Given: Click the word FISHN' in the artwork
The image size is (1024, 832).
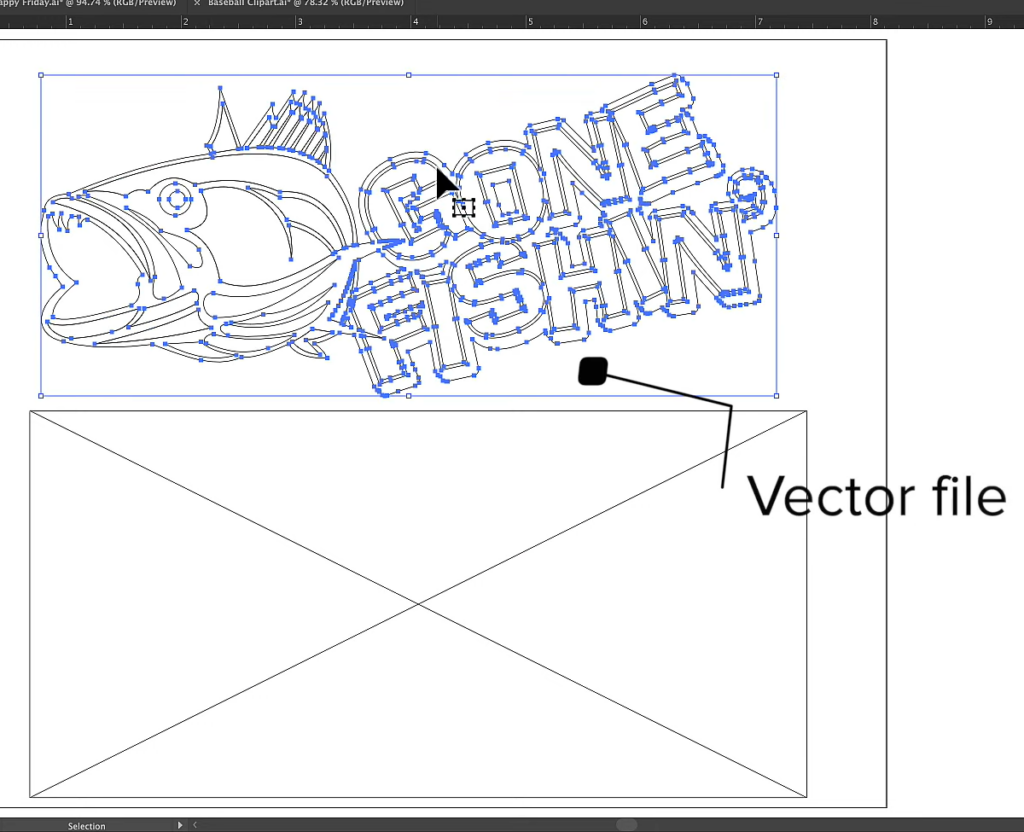Looking at the screenshot, I should pyautogui.click(x=560, y=300).
